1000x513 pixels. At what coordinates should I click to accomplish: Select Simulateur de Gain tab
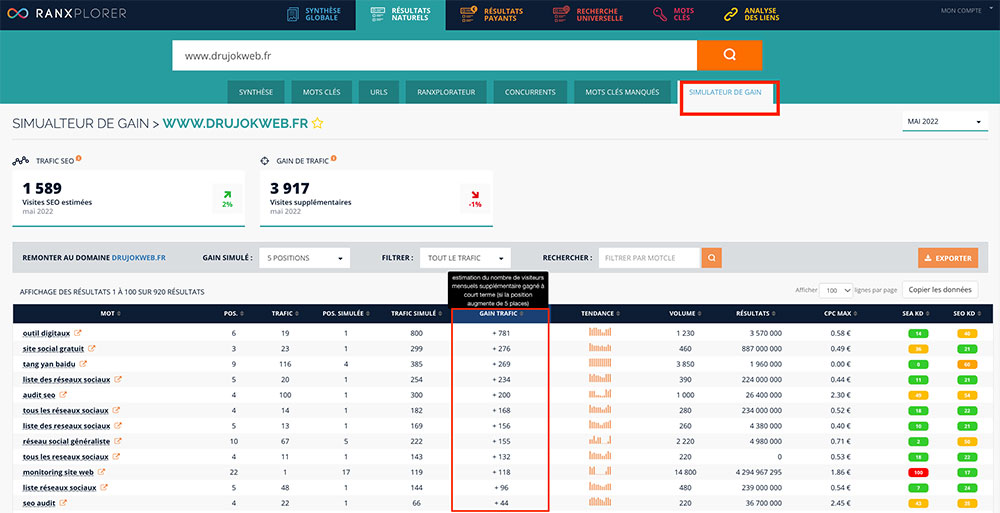(727, 92)
